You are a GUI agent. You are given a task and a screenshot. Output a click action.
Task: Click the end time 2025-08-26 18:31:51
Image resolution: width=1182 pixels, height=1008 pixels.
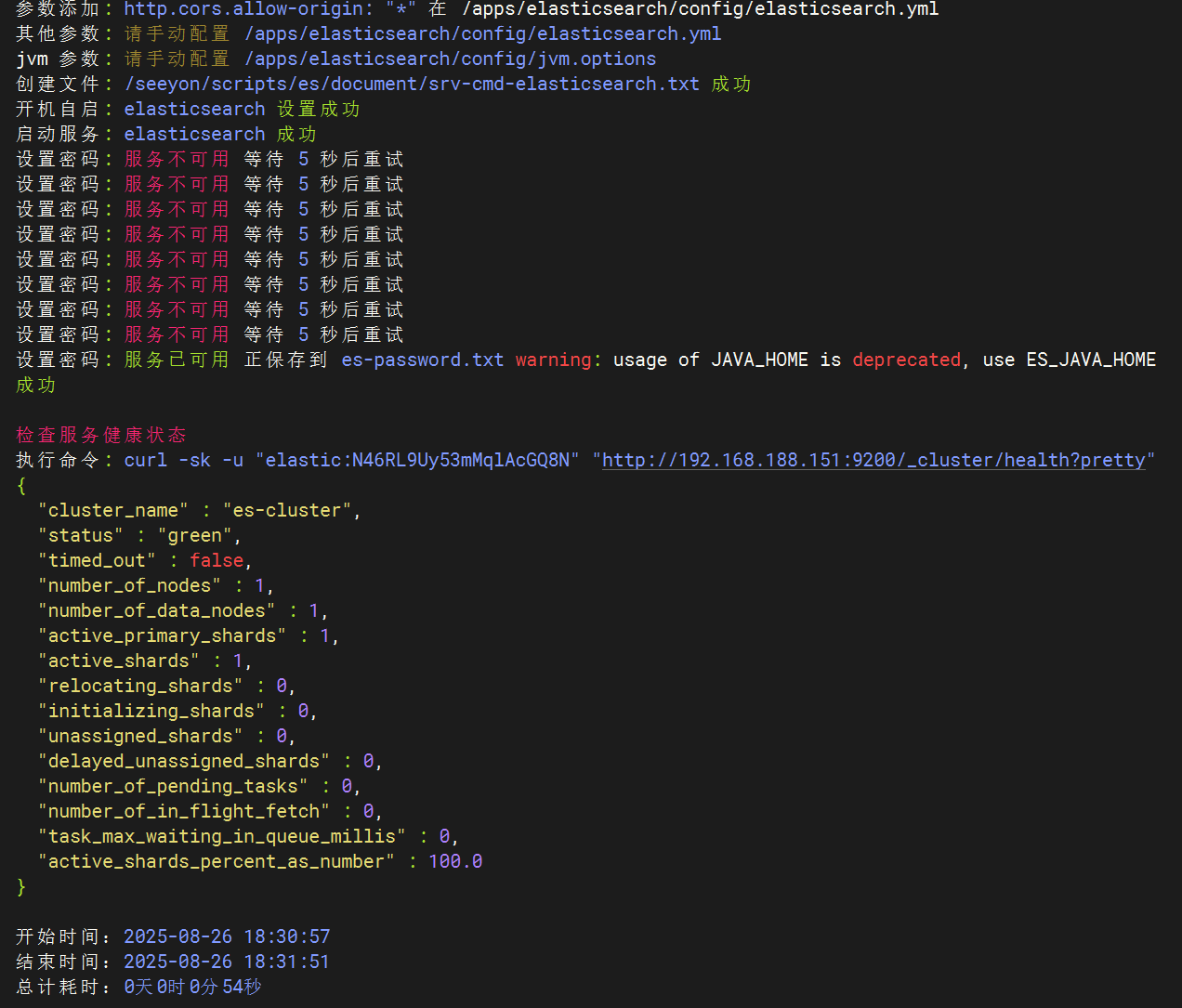(227, 962)
